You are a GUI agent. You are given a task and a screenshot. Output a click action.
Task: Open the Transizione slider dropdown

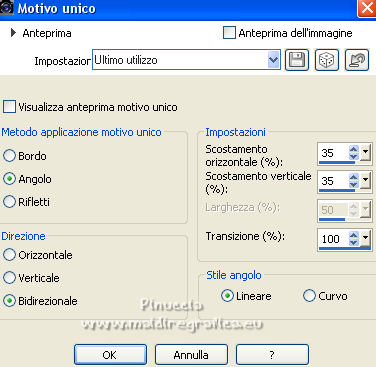[366, 238]
